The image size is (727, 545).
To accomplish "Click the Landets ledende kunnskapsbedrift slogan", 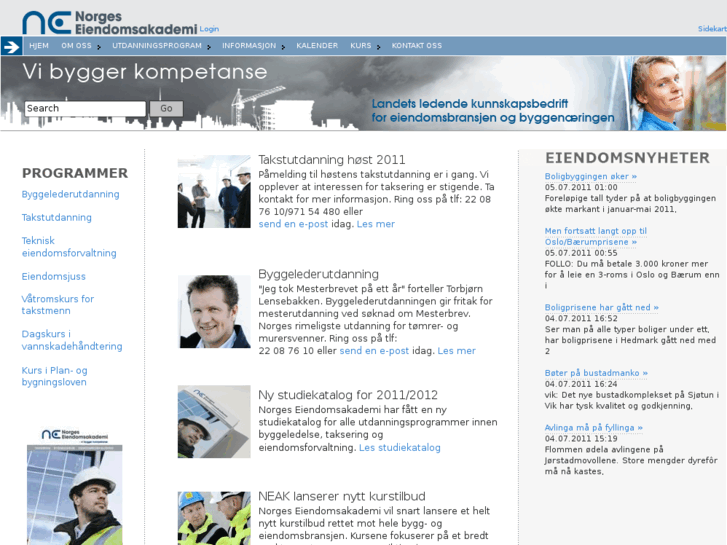I will click(x=493, y=111).
